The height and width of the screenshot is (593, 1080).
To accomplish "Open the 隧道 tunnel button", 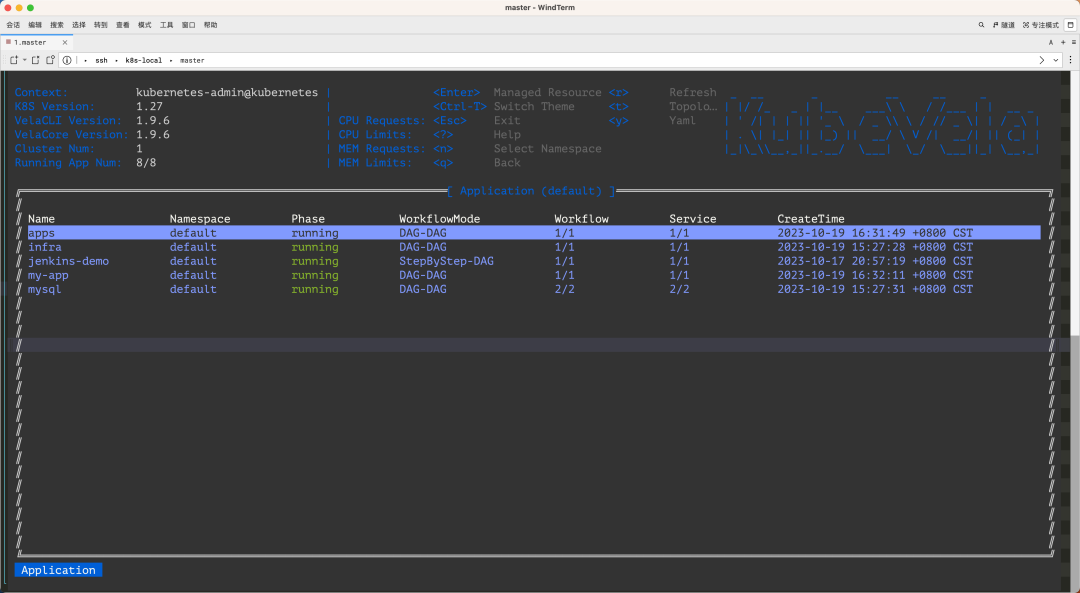I will 1003,24.
